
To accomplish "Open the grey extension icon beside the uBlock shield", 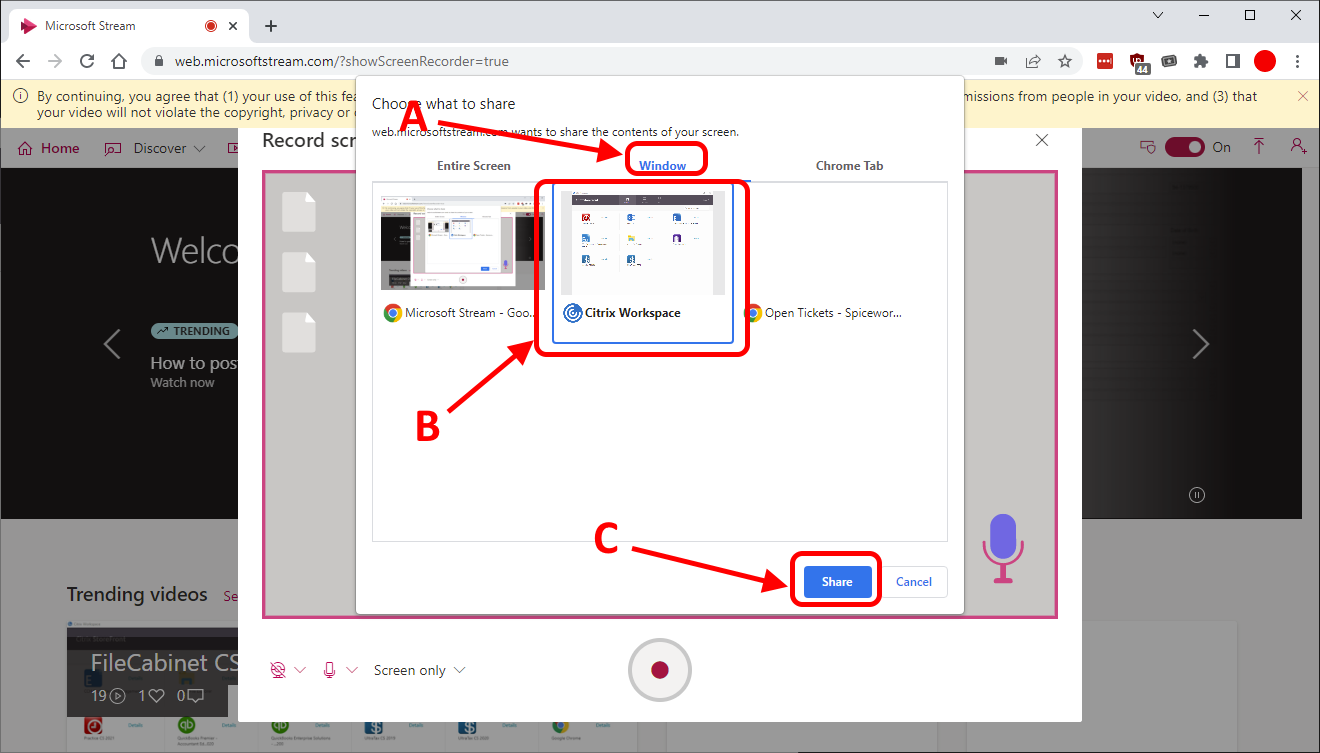I will pyautogui.click(x=1169, y=61).
